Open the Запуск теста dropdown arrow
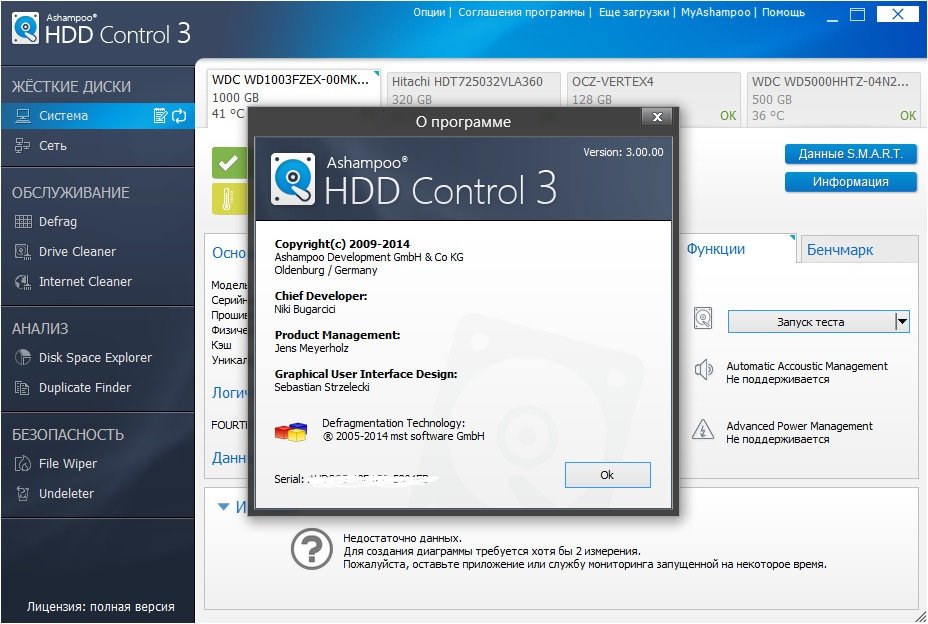 tap(902, 322)
